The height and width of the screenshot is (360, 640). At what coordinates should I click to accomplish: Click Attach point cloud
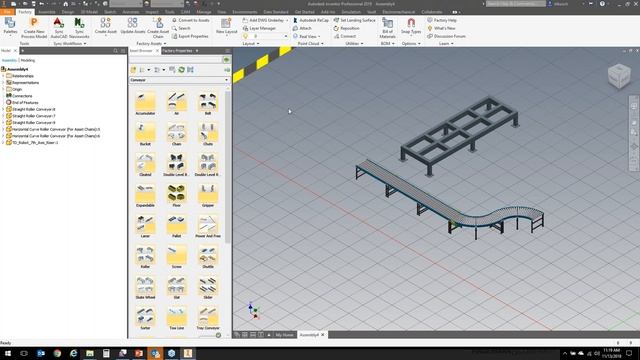302,28
